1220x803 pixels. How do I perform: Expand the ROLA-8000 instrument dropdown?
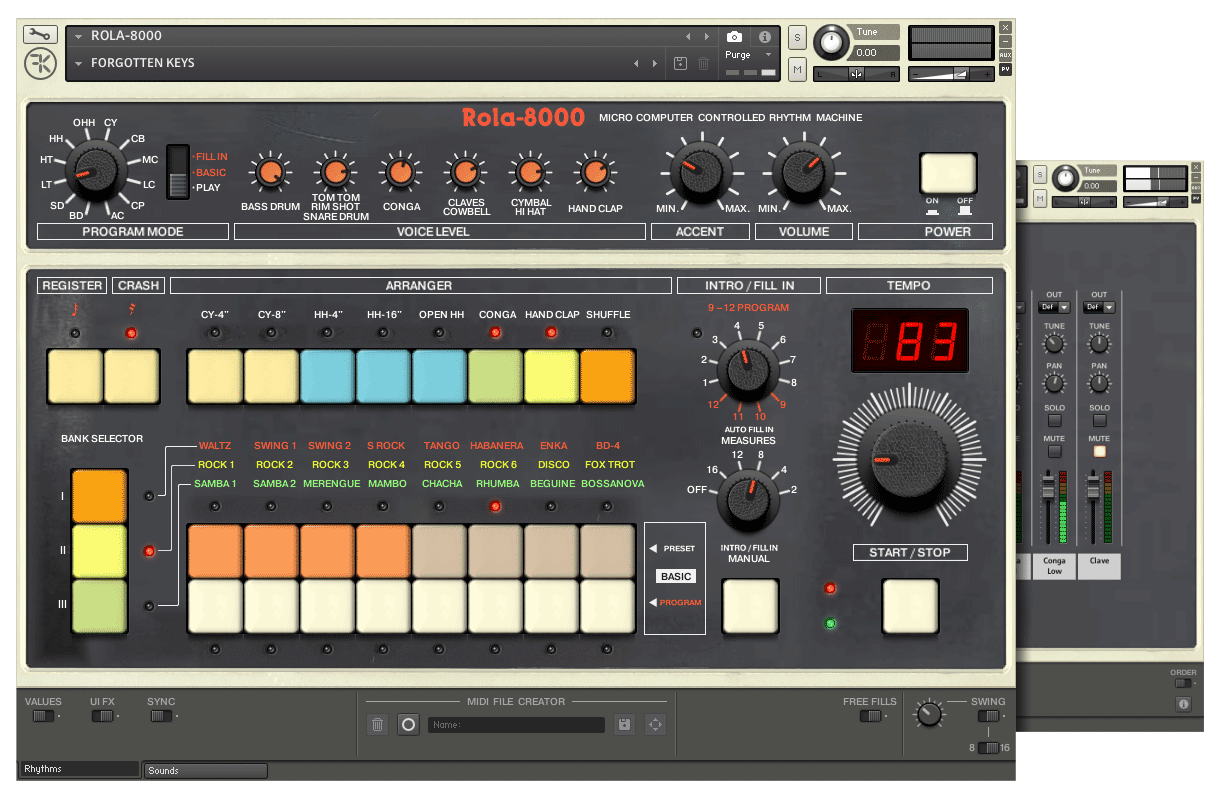click(79, 37)
